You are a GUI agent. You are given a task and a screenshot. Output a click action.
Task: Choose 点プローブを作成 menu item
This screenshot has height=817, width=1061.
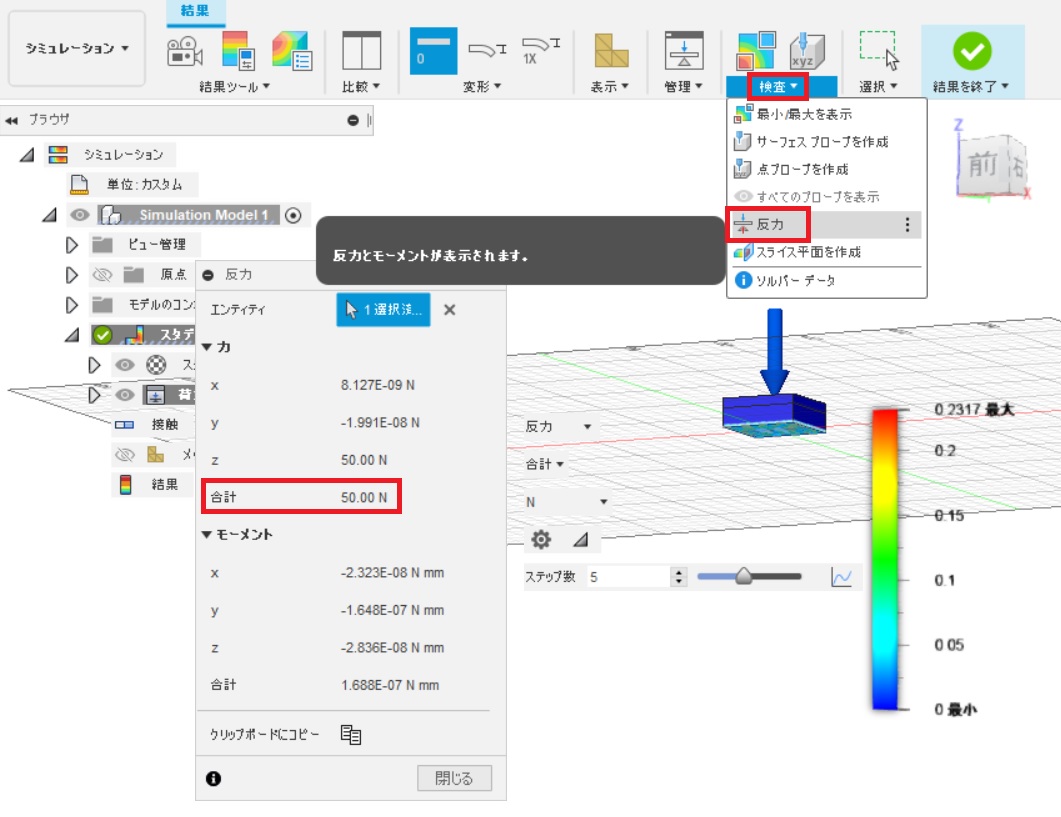(826, 169)
